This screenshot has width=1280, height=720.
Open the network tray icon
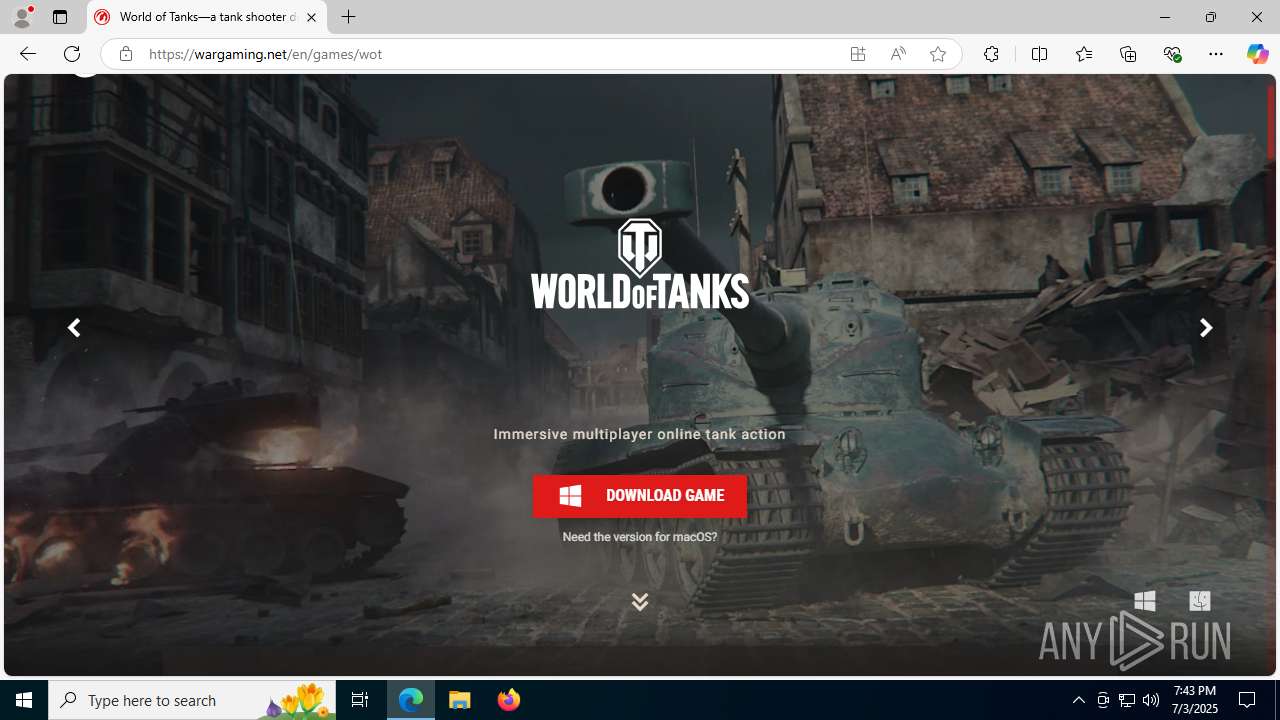coord(1127,700)
